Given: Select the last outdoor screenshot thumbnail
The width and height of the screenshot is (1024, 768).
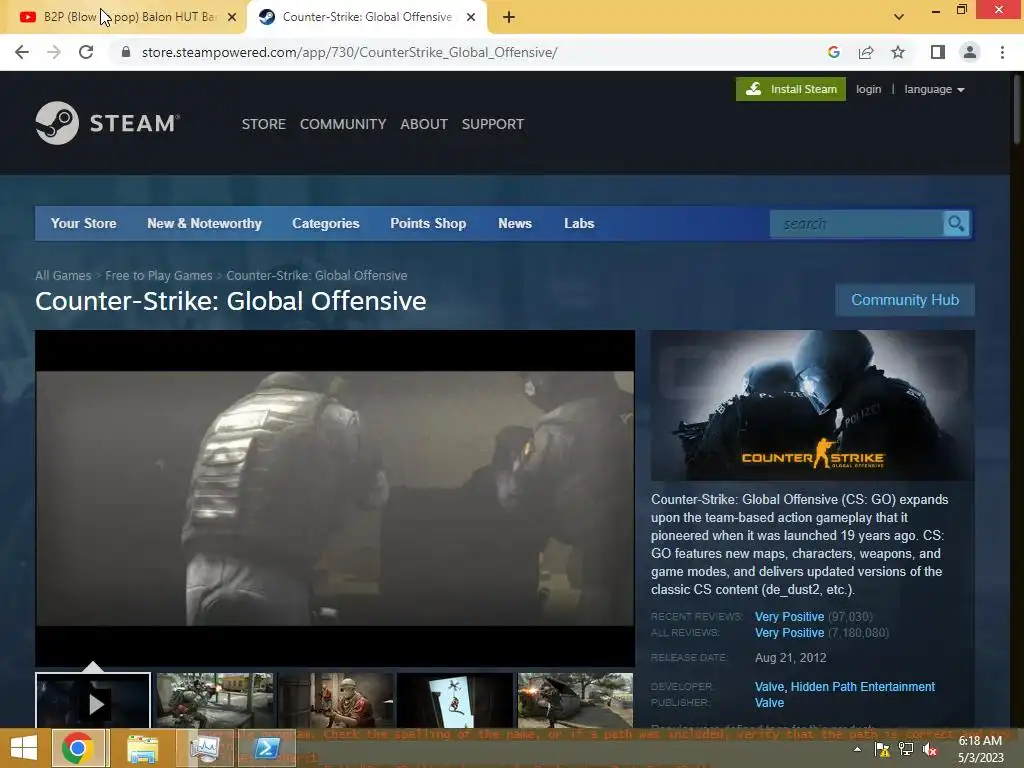Looking at the screenshot, I should coord(575,701).
